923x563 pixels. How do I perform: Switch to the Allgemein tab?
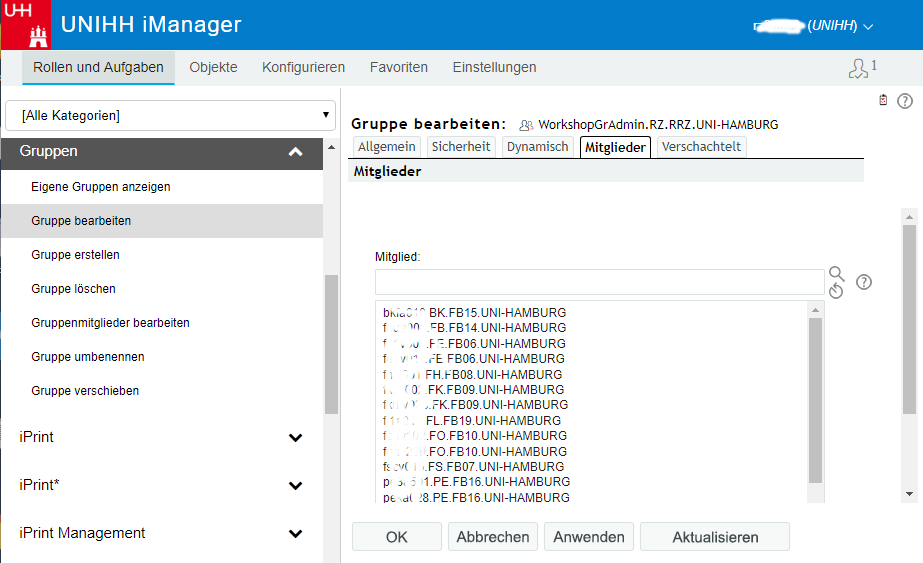coord(386,147)
